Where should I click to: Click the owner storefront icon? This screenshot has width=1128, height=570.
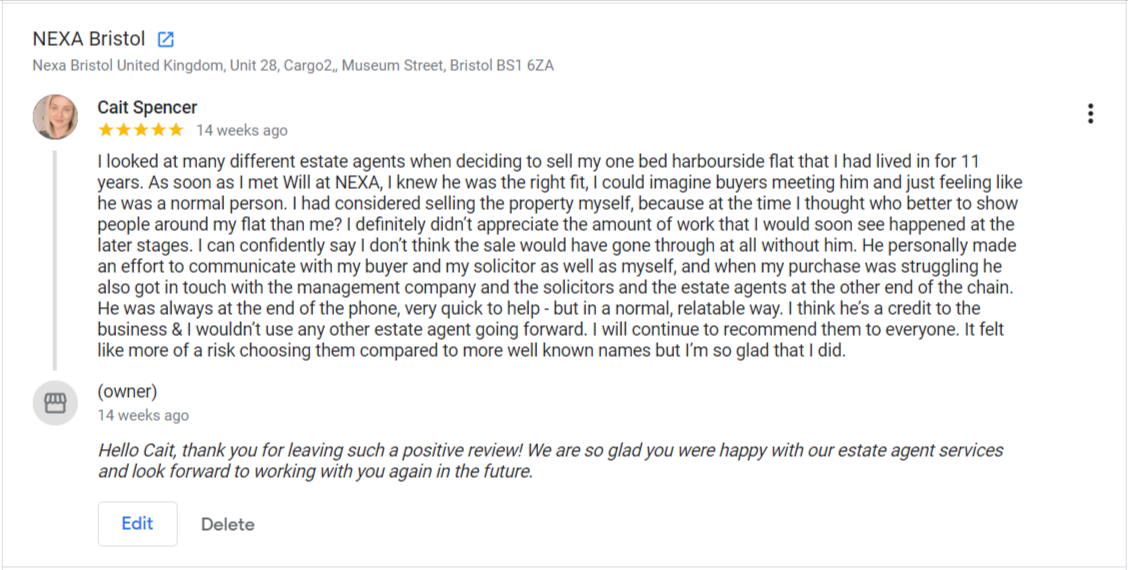tap(55, 403)
